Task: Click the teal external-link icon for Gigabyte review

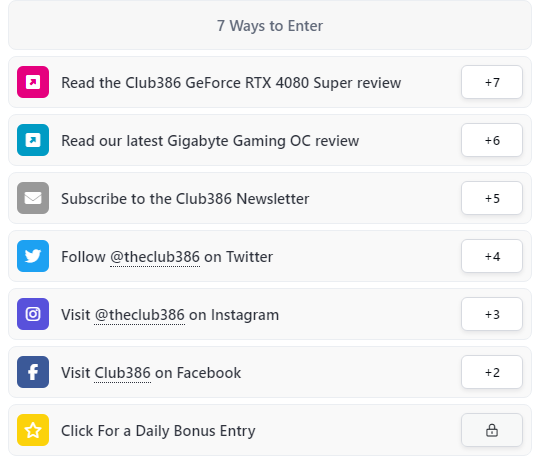Action: pyautogui.click(x=33, y=140)
